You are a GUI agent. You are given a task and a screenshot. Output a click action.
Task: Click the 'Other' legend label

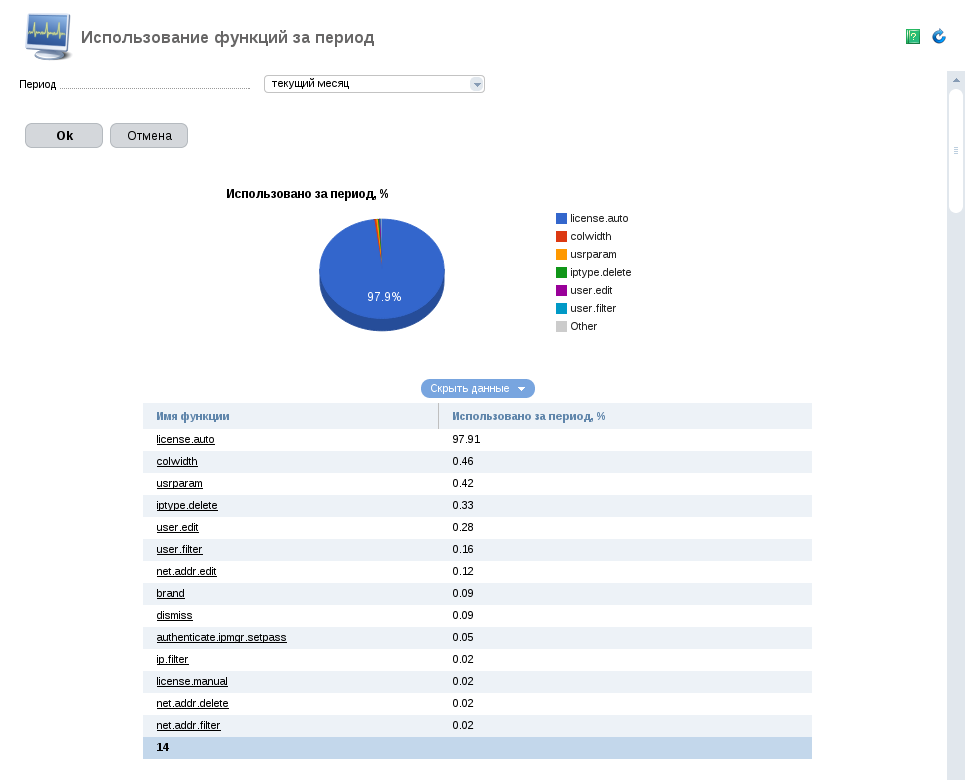[x=583, y=326]
